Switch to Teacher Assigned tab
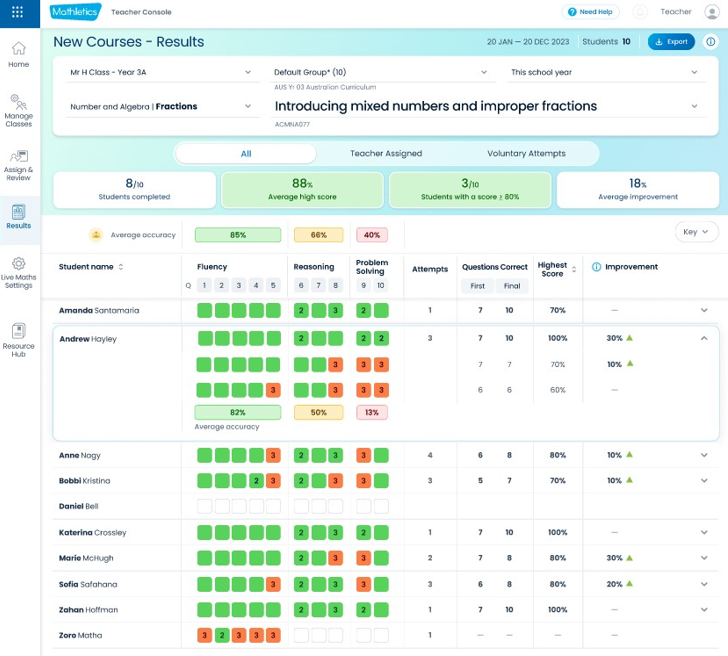Screen dimensions: 728x656 386,154
